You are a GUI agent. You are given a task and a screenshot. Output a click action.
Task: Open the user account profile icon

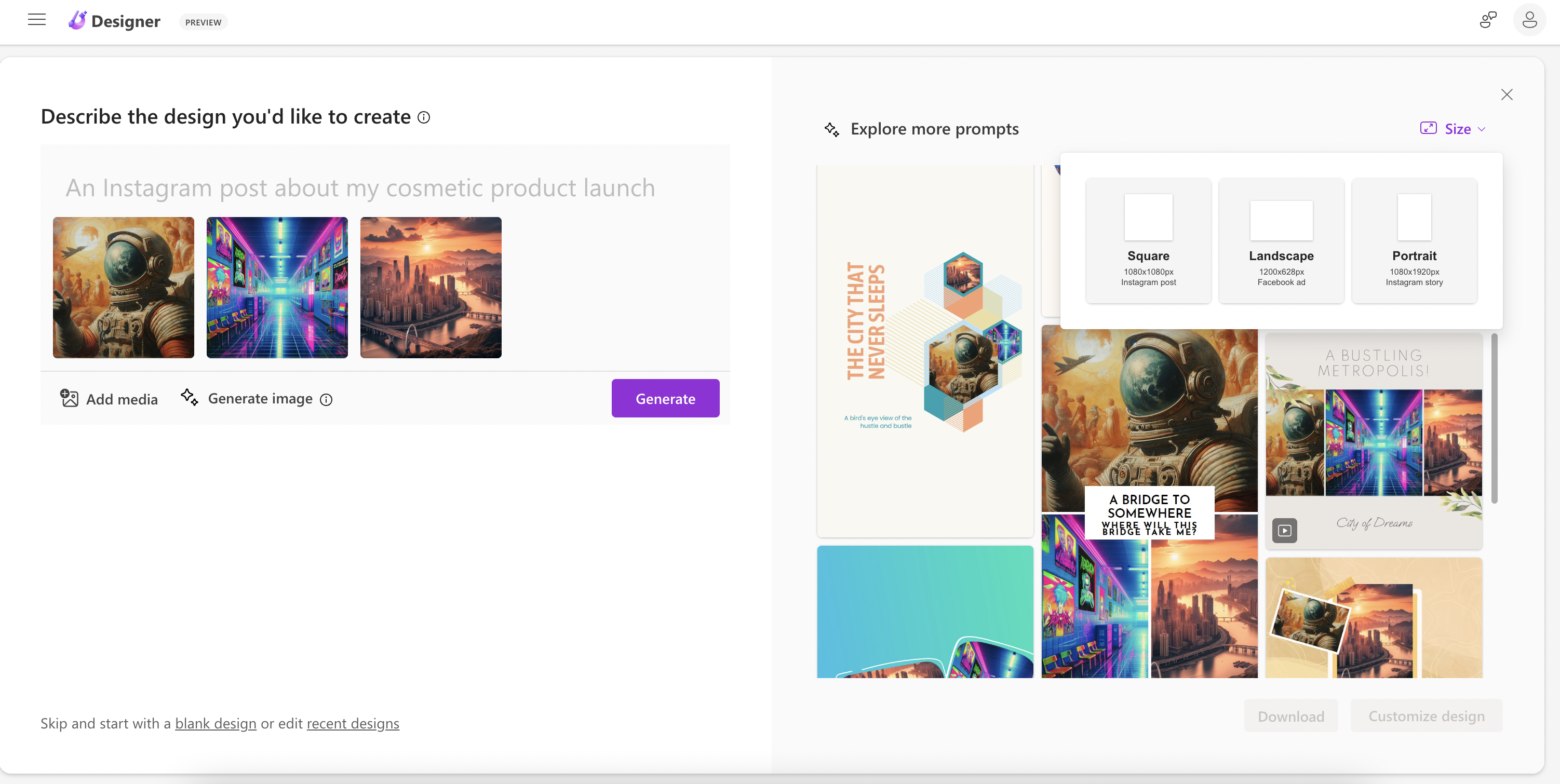[x=1529, y=20]
